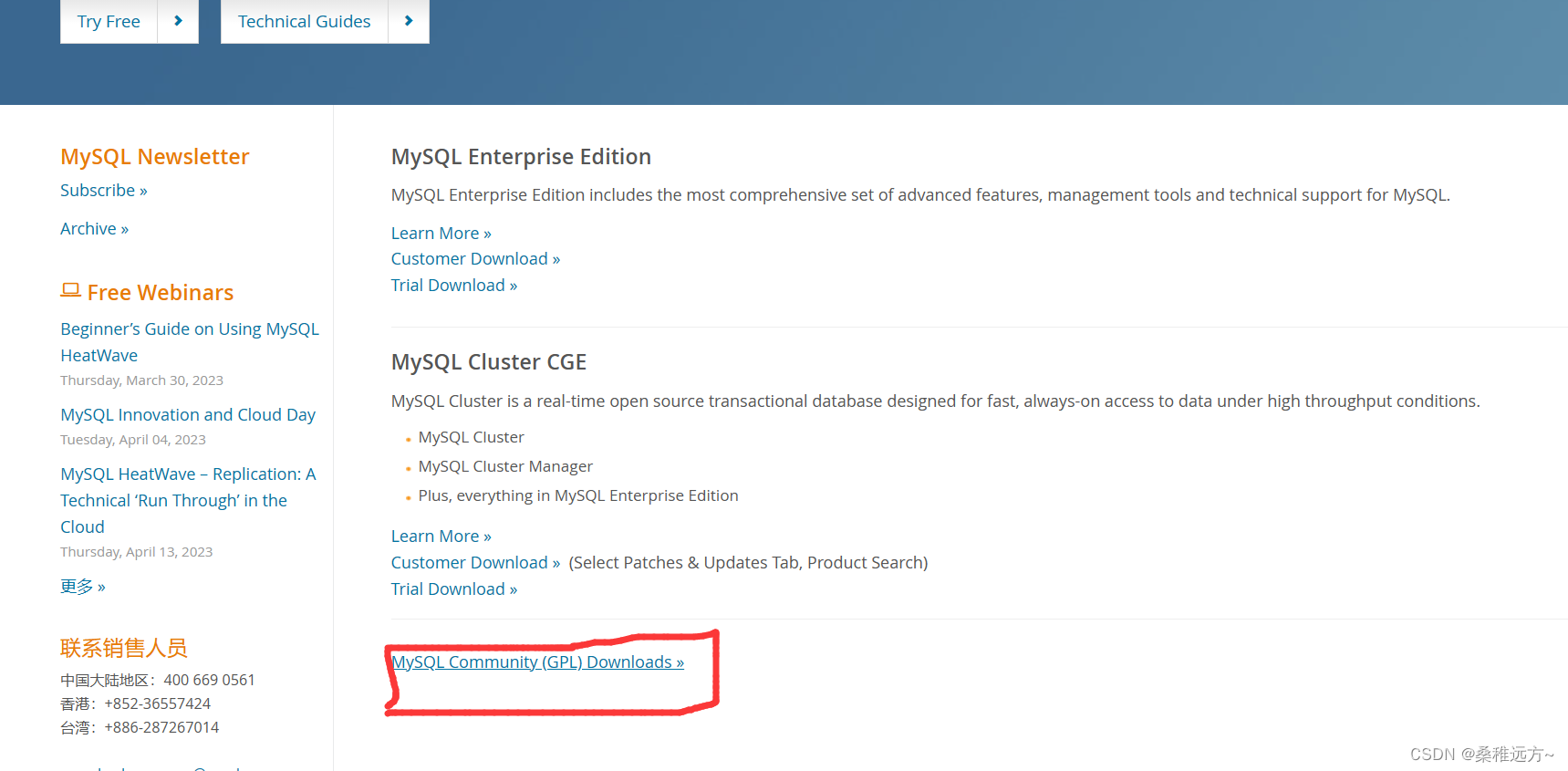The width and height of the screenshot is (1568, 771).
Task: Click the Taiwan phone +886-287267014
Action: [161, 727]
